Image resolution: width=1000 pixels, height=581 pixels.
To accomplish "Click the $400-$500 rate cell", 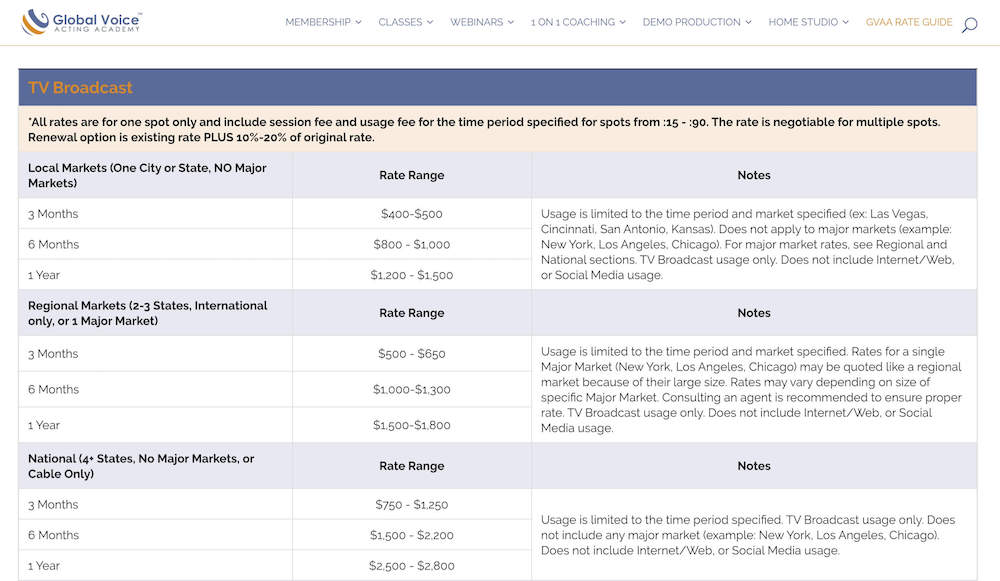I will pyautogui.click(x=411, y=214).
